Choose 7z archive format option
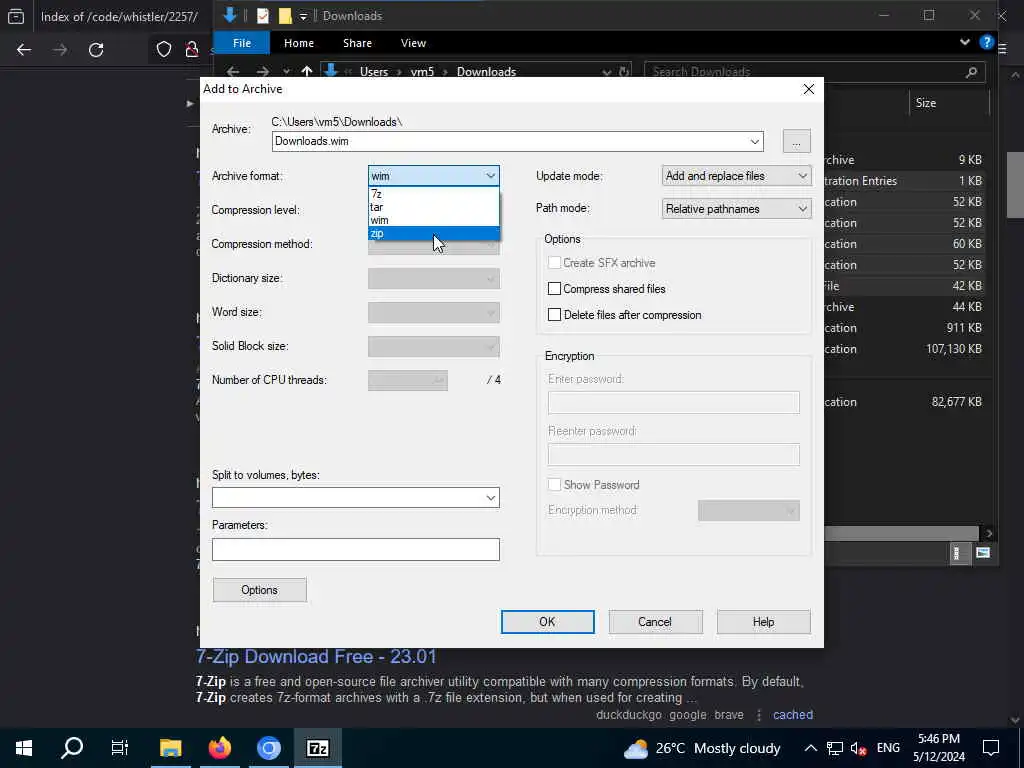The image size is (1024, 768). coord(434,194)
